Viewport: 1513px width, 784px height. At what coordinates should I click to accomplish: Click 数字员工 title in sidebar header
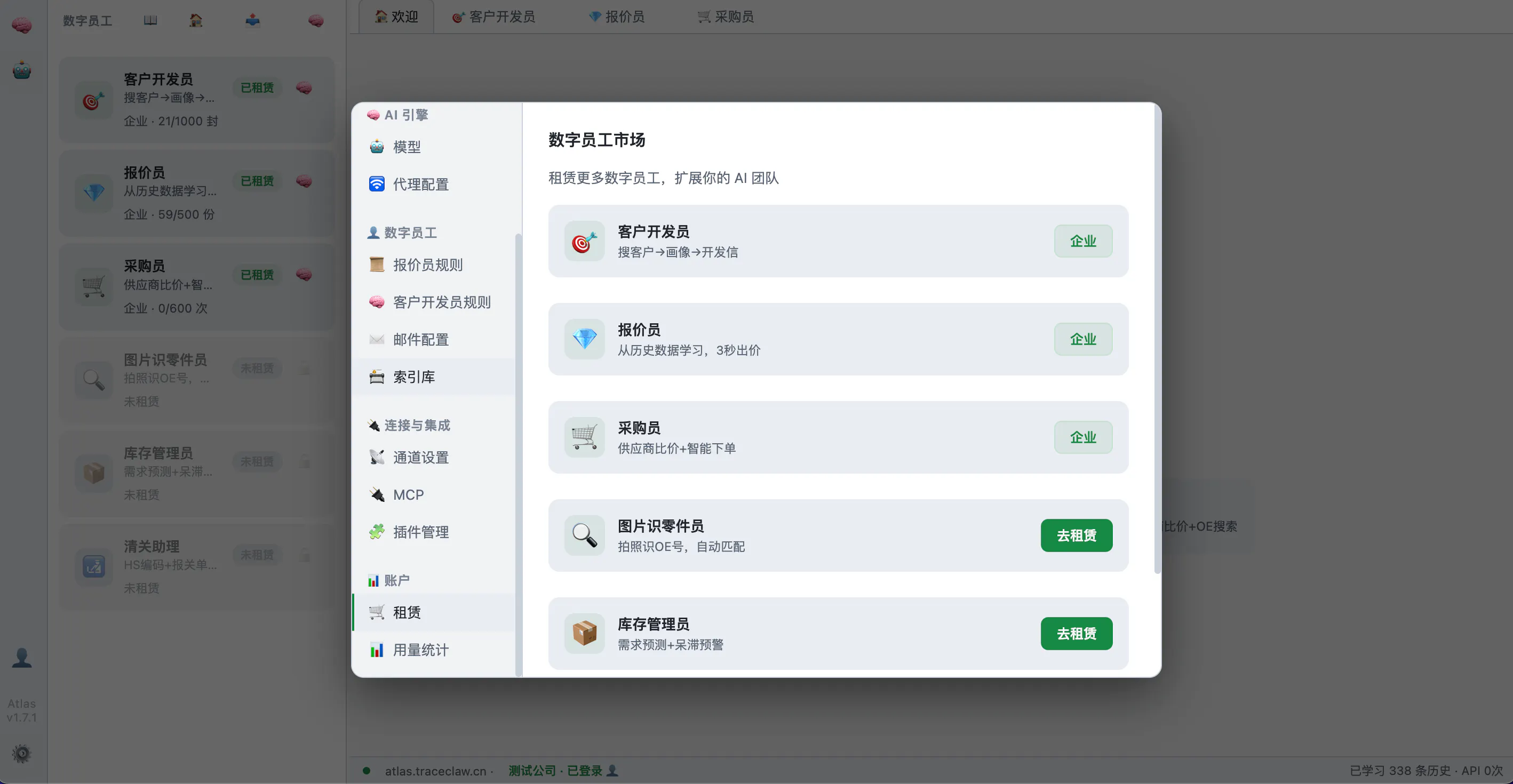pos(87,21)
